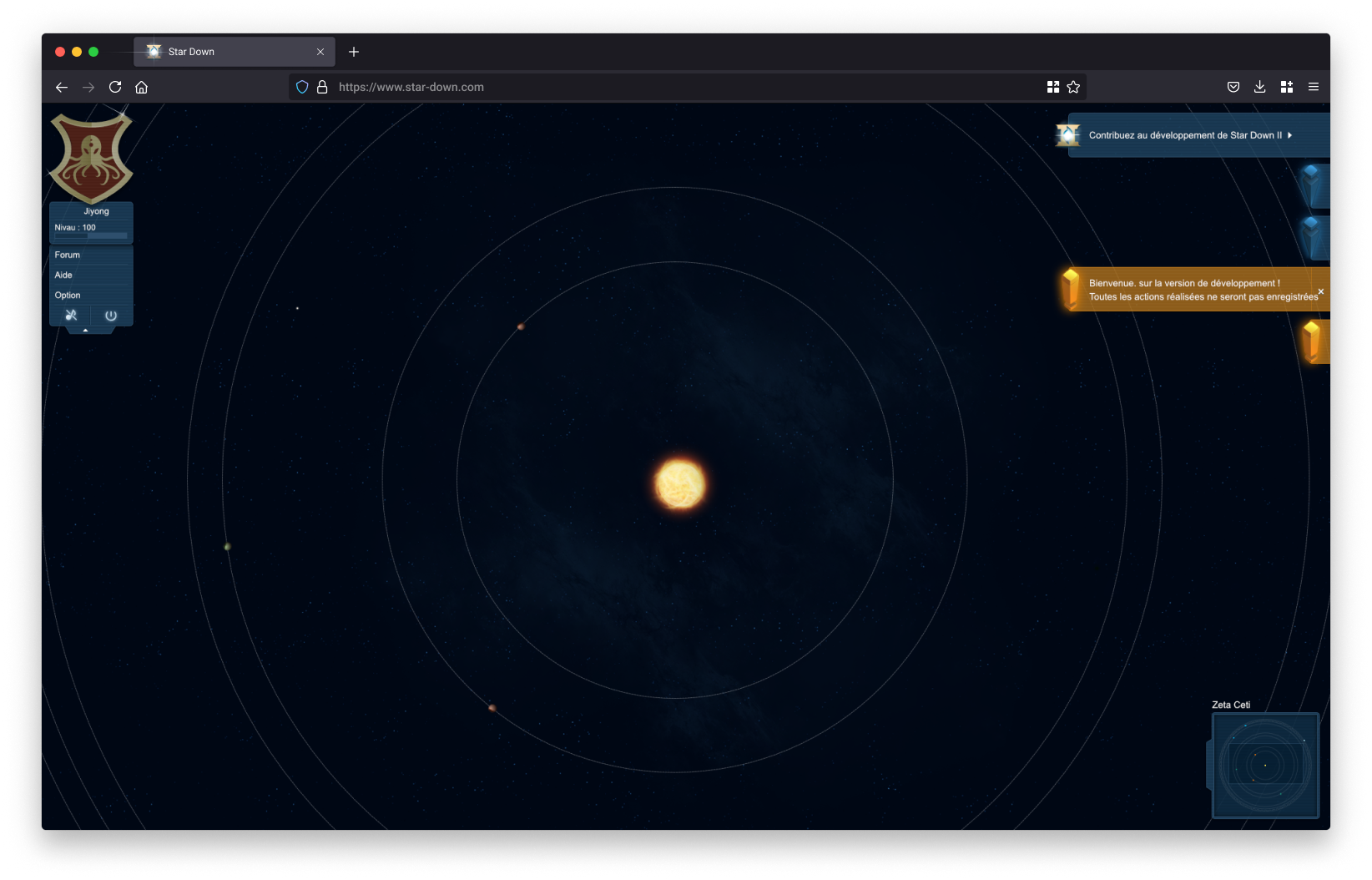Click the Firefox shield tracking protection icon
The image size is (1372, 880).
302,87
